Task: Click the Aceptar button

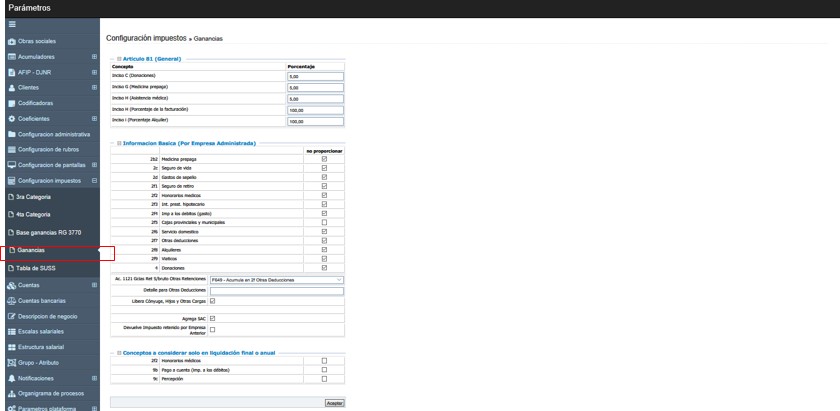Action: tap(334, 403)
